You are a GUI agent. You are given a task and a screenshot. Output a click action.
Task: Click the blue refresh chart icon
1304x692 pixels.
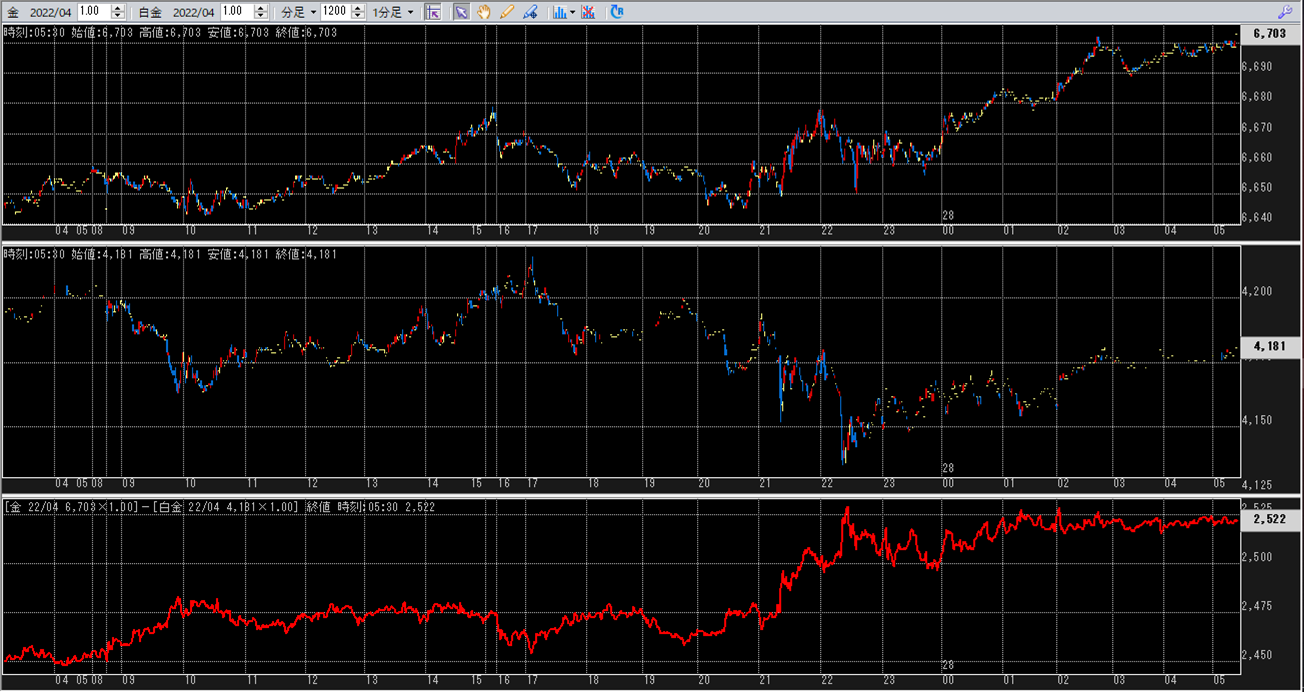616,12
